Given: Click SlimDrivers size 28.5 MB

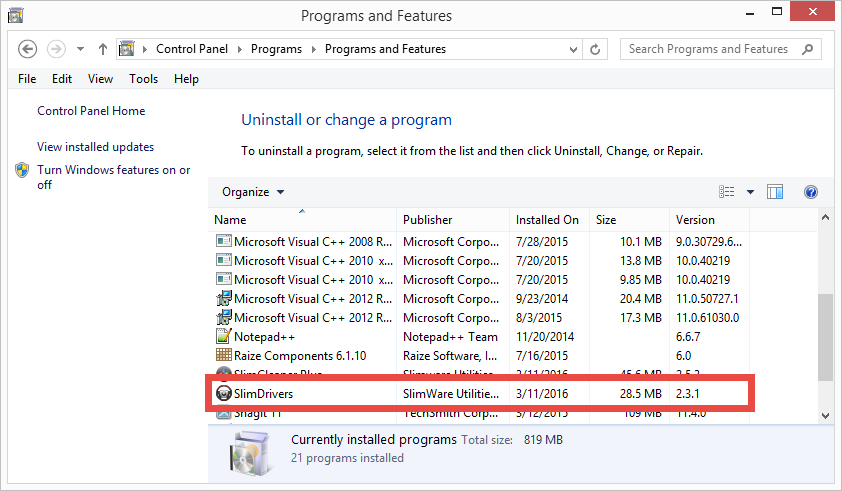Looking at the screenshot, I should coord(641,394).
